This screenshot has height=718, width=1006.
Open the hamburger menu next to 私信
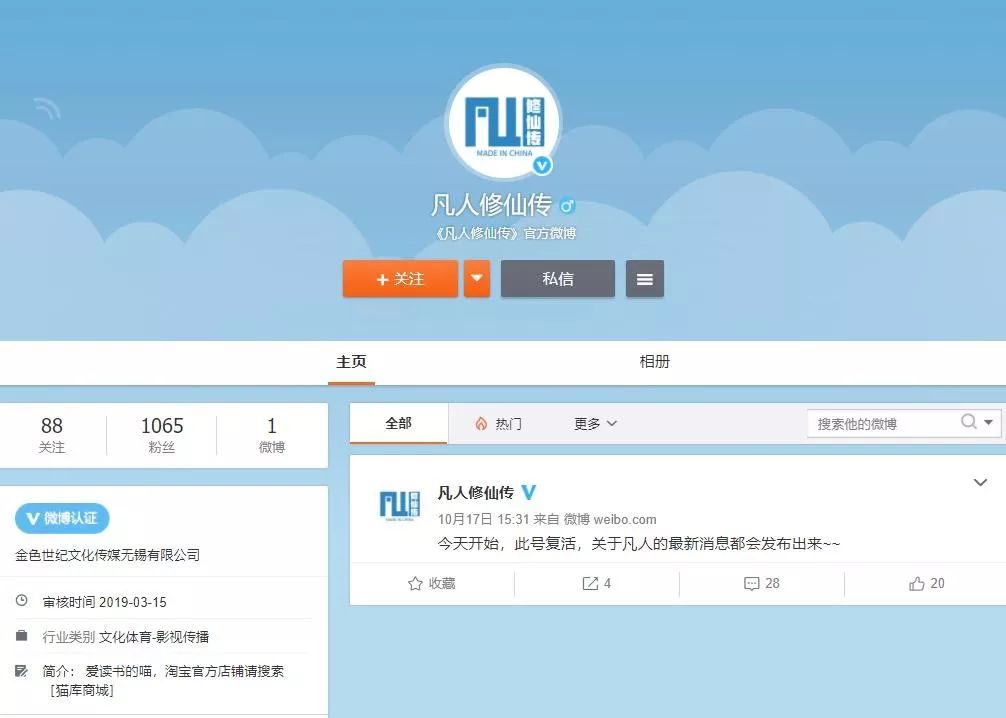[645, 278]
